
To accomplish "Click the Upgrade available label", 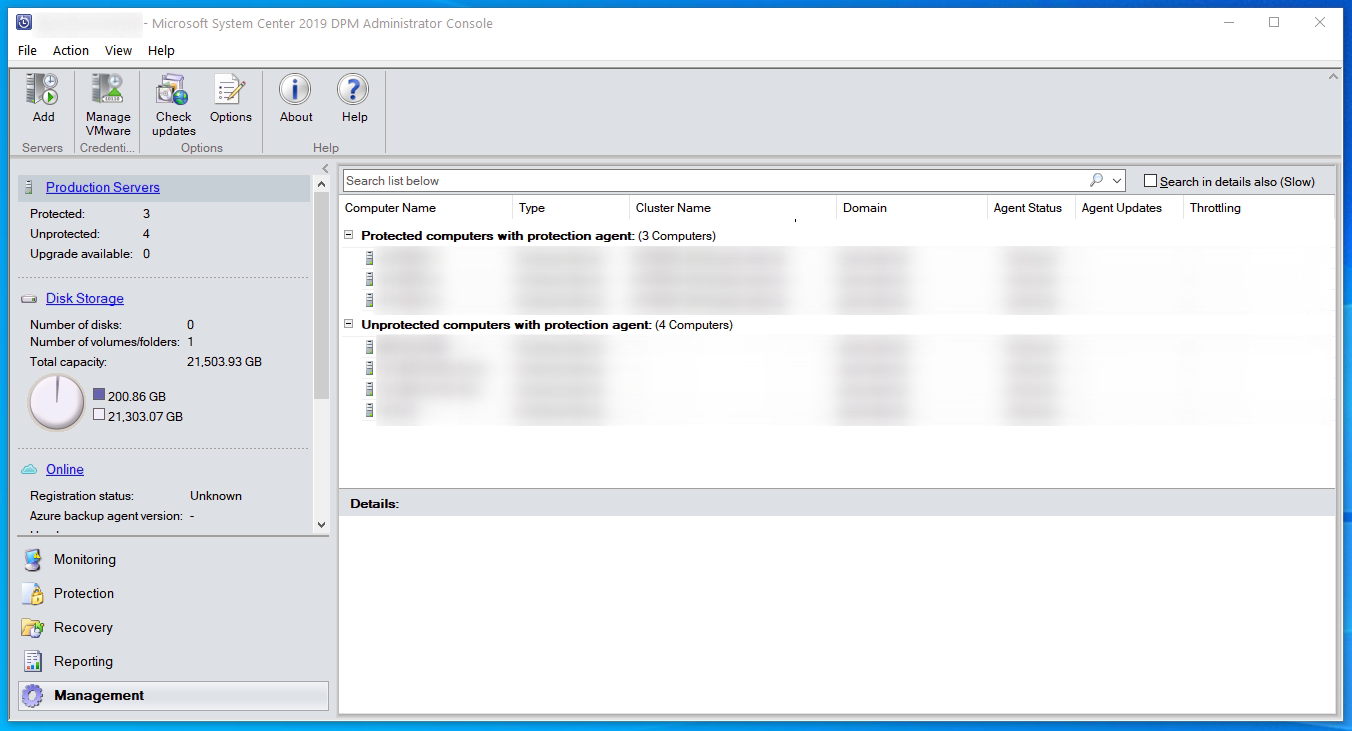I will (x=81, y=254).
